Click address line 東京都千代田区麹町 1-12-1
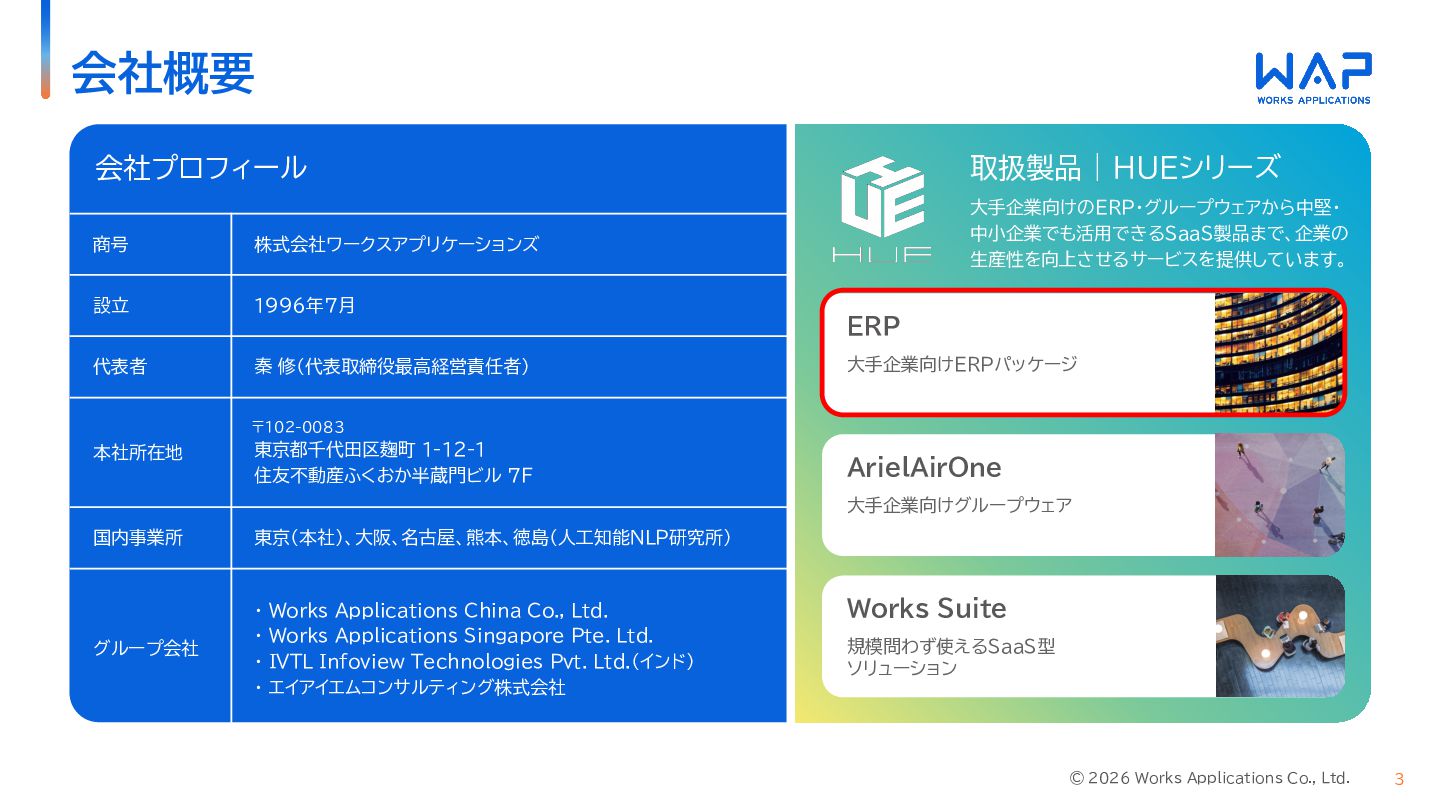This screenshot has height=810, width=1440. click(x=369, y=450)
